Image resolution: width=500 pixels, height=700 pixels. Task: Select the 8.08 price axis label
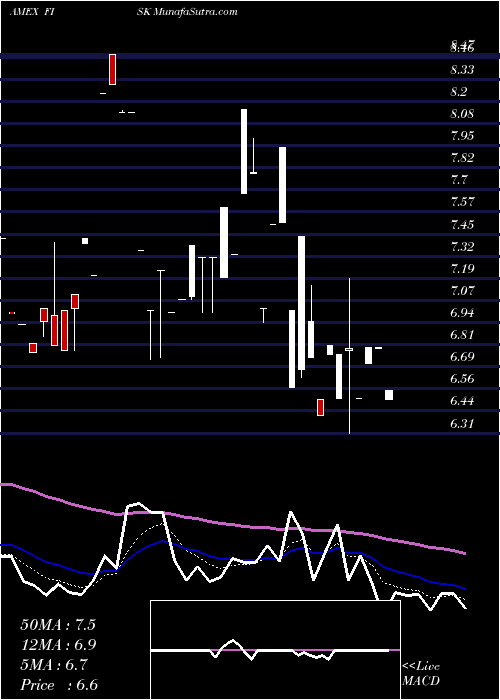pos(462,114)
